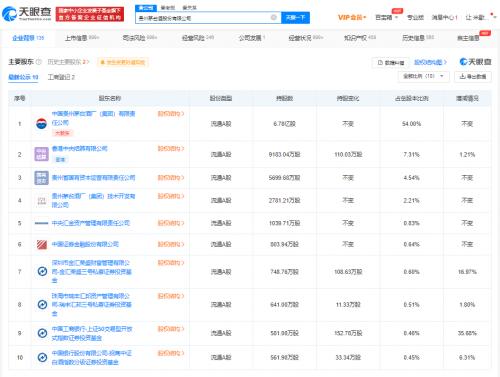The height and width of the screenshot is (377, 500).
Task: Click the 天眼查 watermark logo near the table
Action: coord(475,62)
